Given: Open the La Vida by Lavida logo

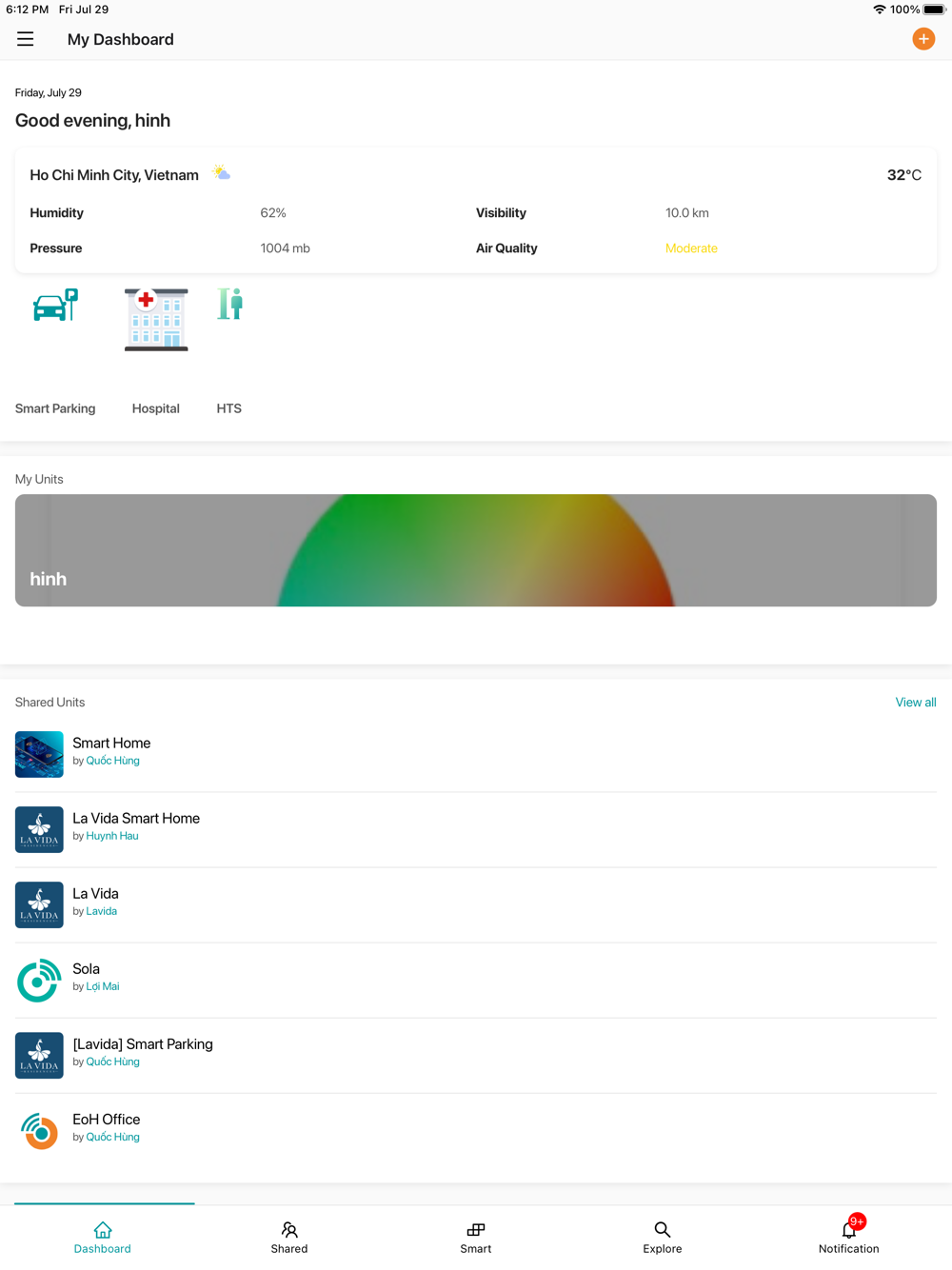Looking at the screenshot, I should 39,904.
